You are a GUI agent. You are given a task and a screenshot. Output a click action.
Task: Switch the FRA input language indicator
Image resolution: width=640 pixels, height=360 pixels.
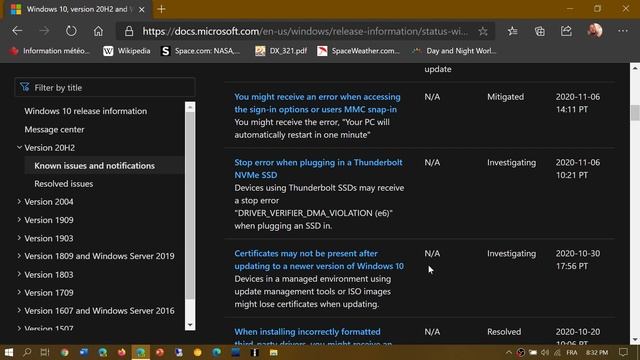click(x=572, y=352)
